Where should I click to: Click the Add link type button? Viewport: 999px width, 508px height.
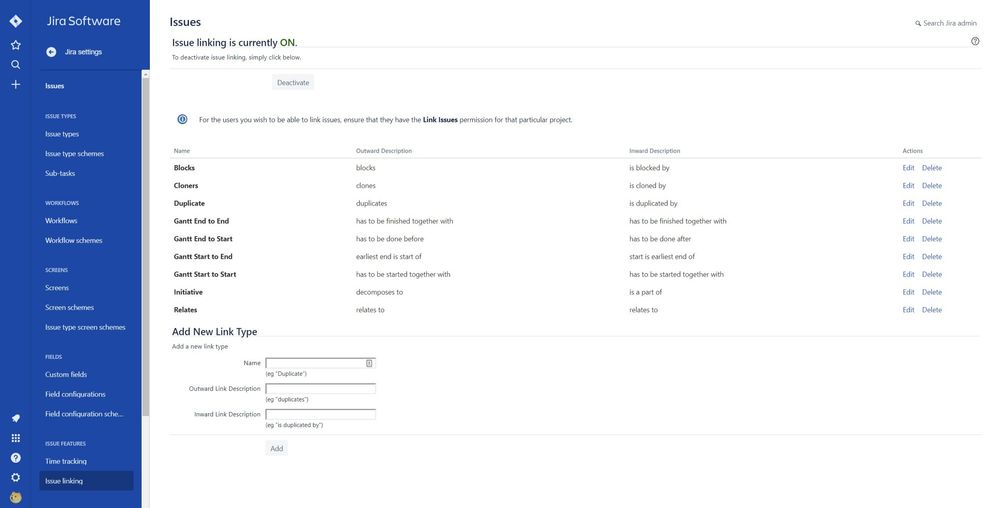point(277,449)
